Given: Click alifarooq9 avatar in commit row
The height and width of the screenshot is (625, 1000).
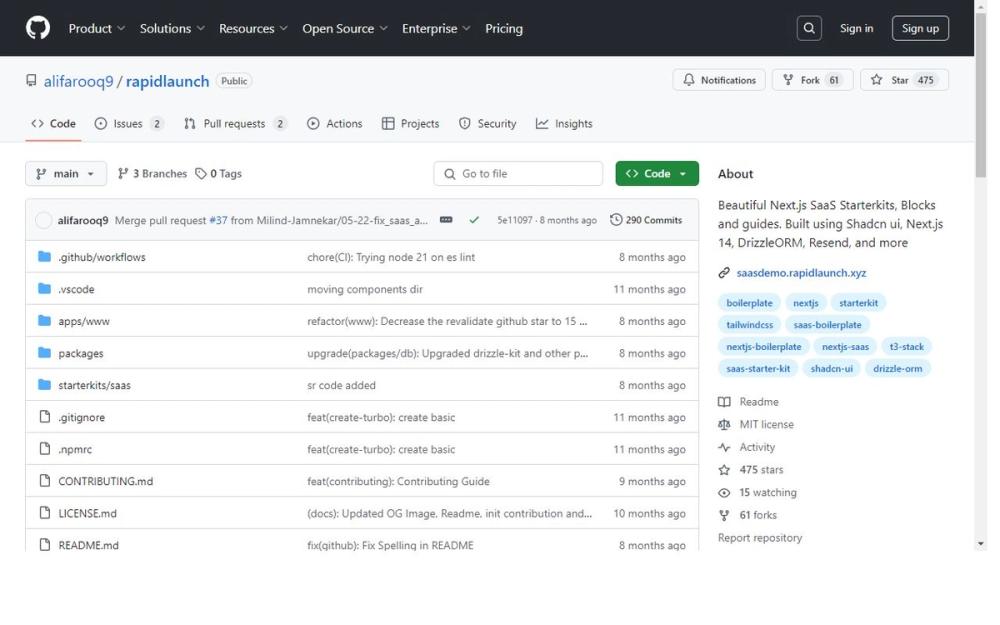Looking at the screenshot, I should [43, 220].
